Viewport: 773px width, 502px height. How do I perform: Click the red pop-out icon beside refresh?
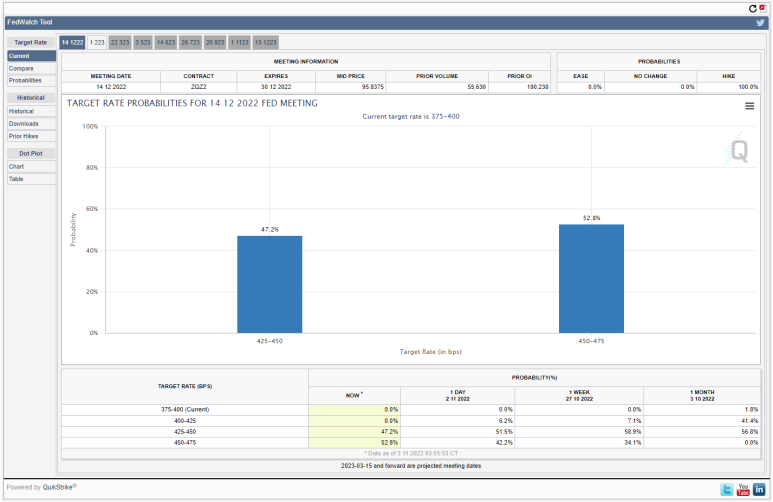coord(763,8)
